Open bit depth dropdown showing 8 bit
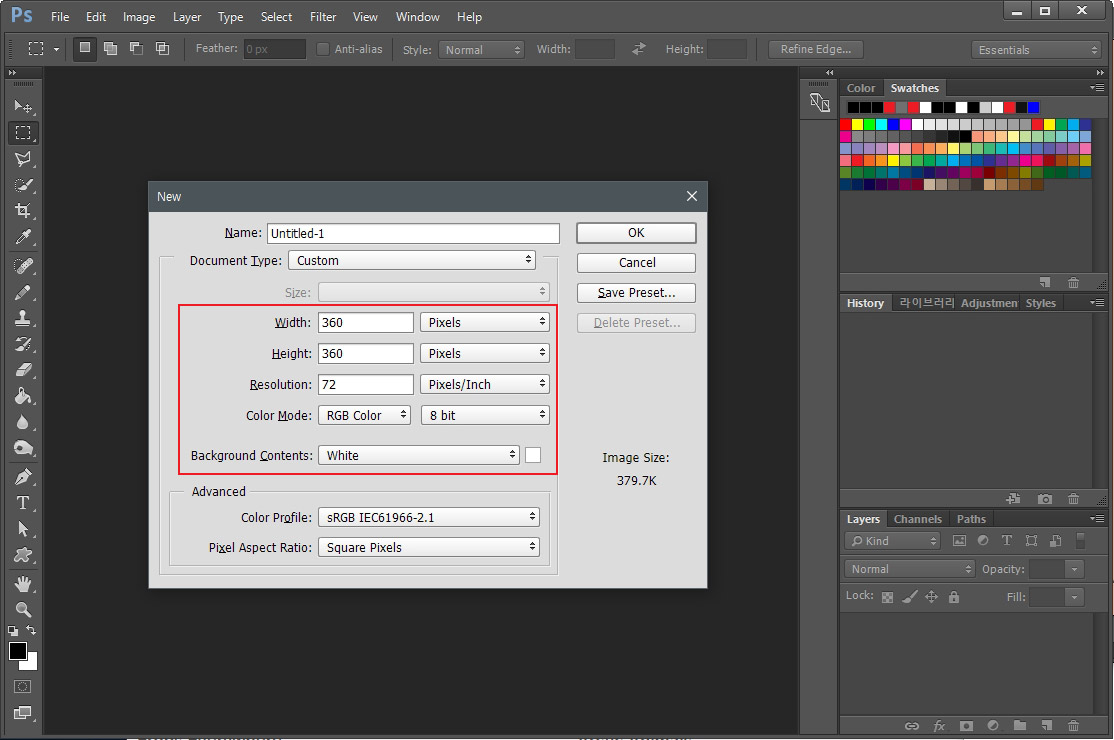 click(485, 415)
